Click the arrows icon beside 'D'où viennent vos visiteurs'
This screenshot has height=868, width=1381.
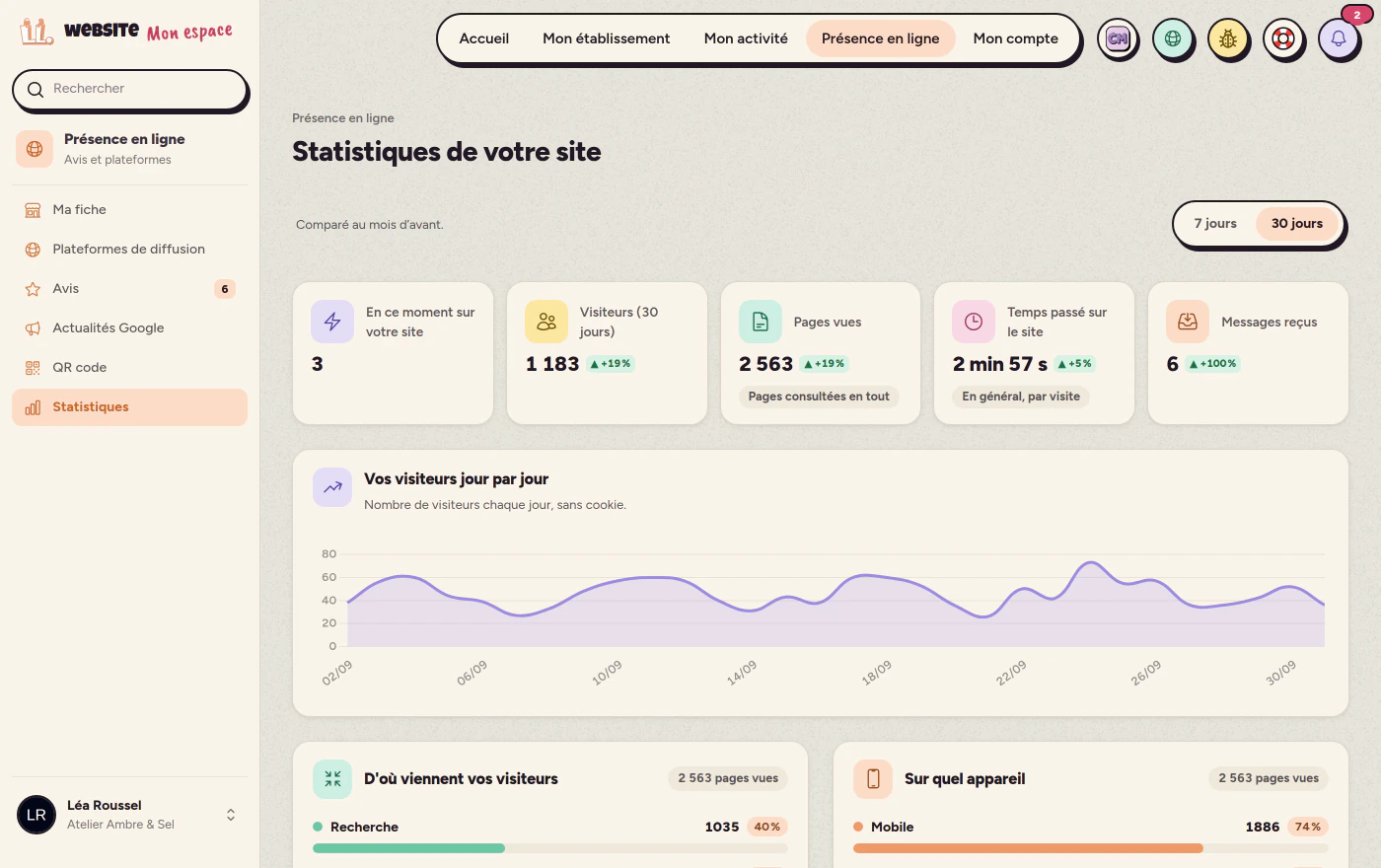coord(332,779)
